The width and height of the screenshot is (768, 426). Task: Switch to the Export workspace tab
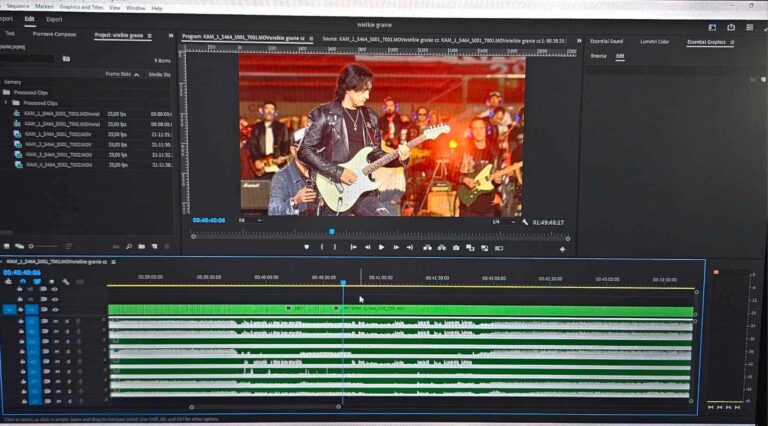coord(54,20)
